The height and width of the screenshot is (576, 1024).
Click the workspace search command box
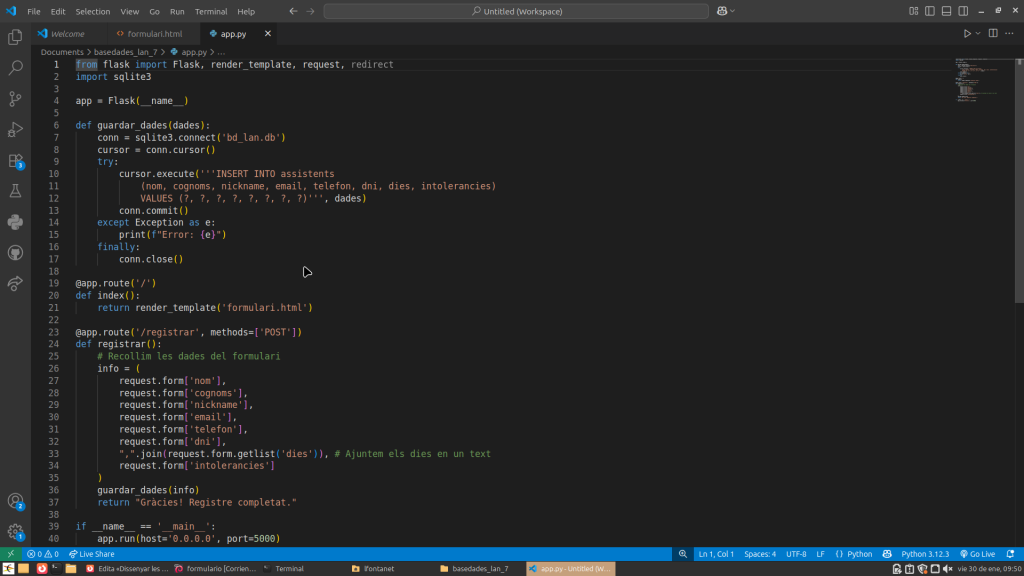point(515,11)
